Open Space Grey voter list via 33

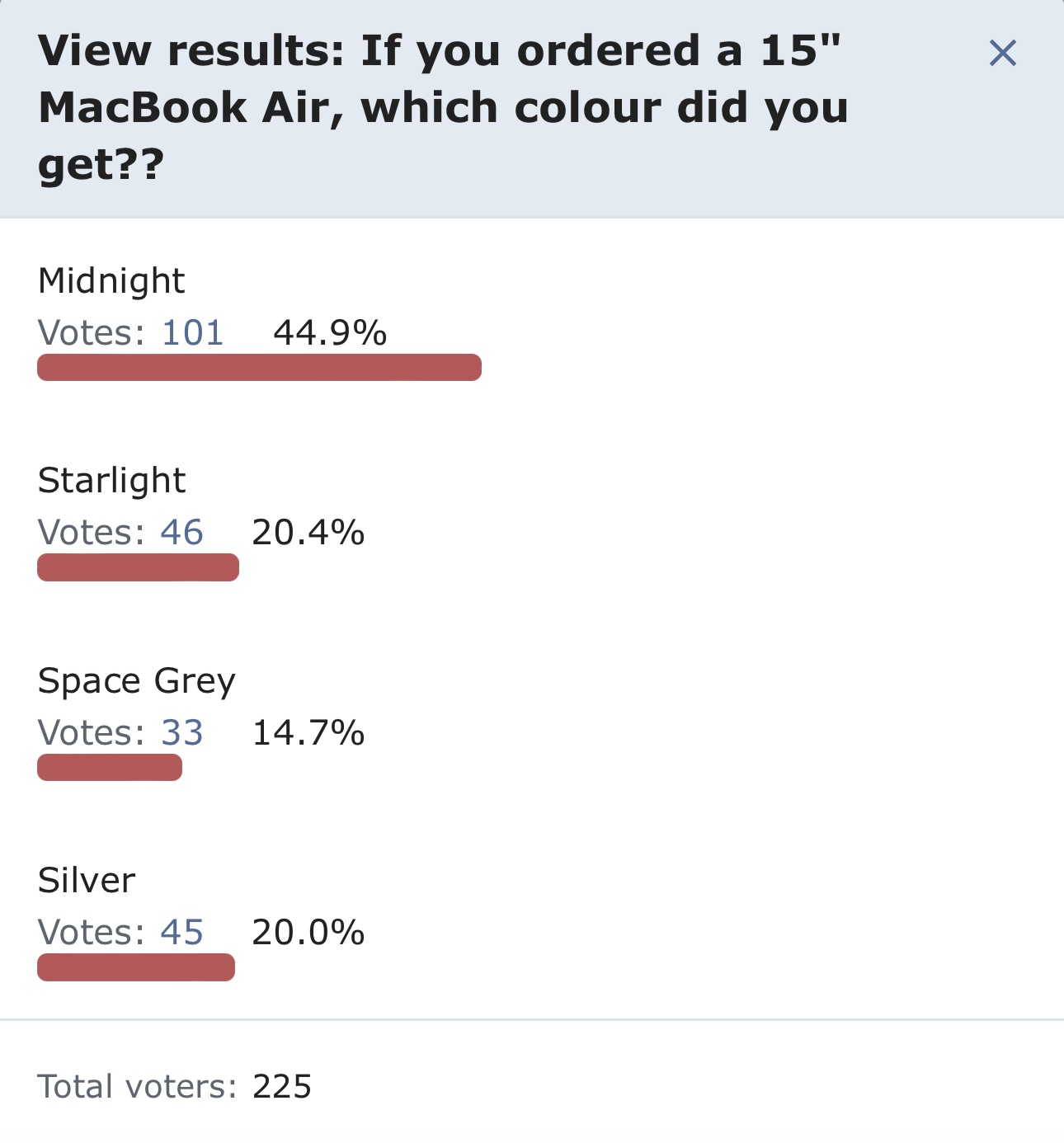click(181, 733)
